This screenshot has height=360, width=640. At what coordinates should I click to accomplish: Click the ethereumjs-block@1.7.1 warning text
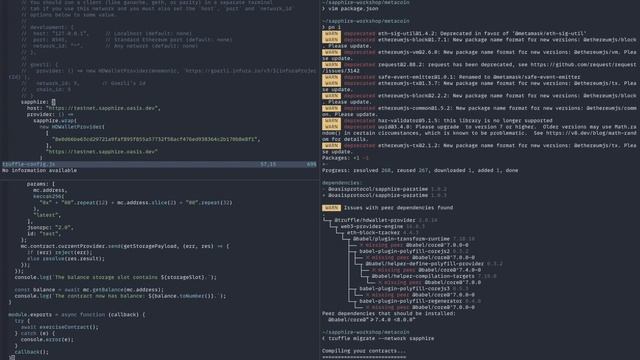507,40
